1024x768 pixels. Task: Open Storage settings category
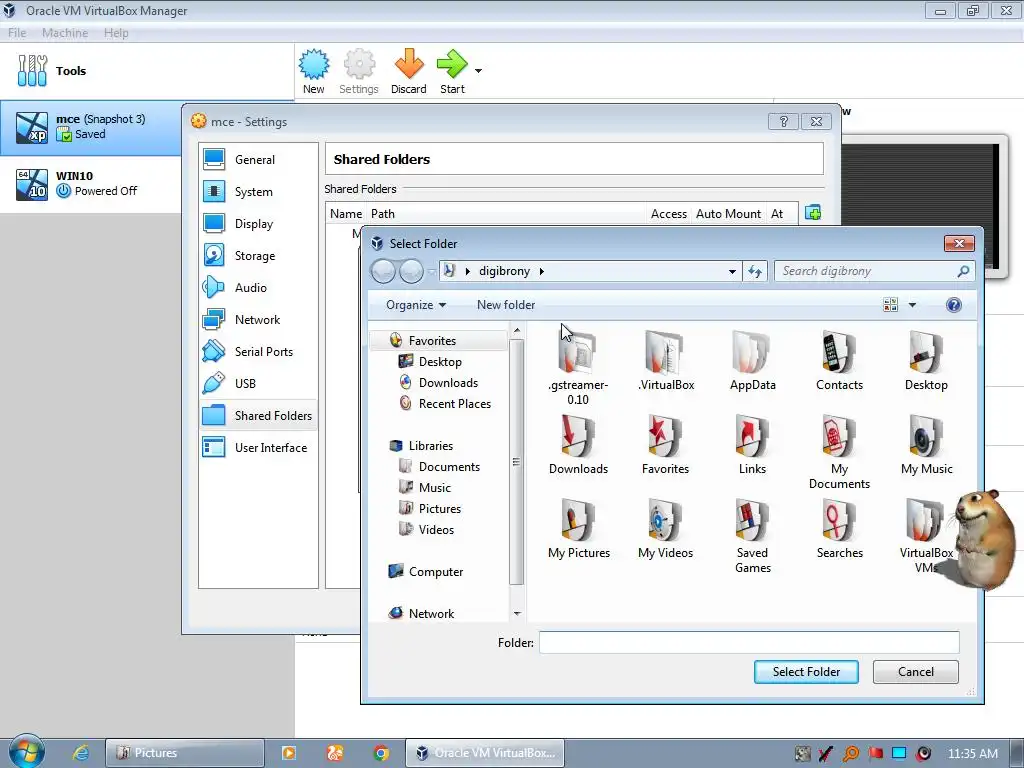coord(259,255)
